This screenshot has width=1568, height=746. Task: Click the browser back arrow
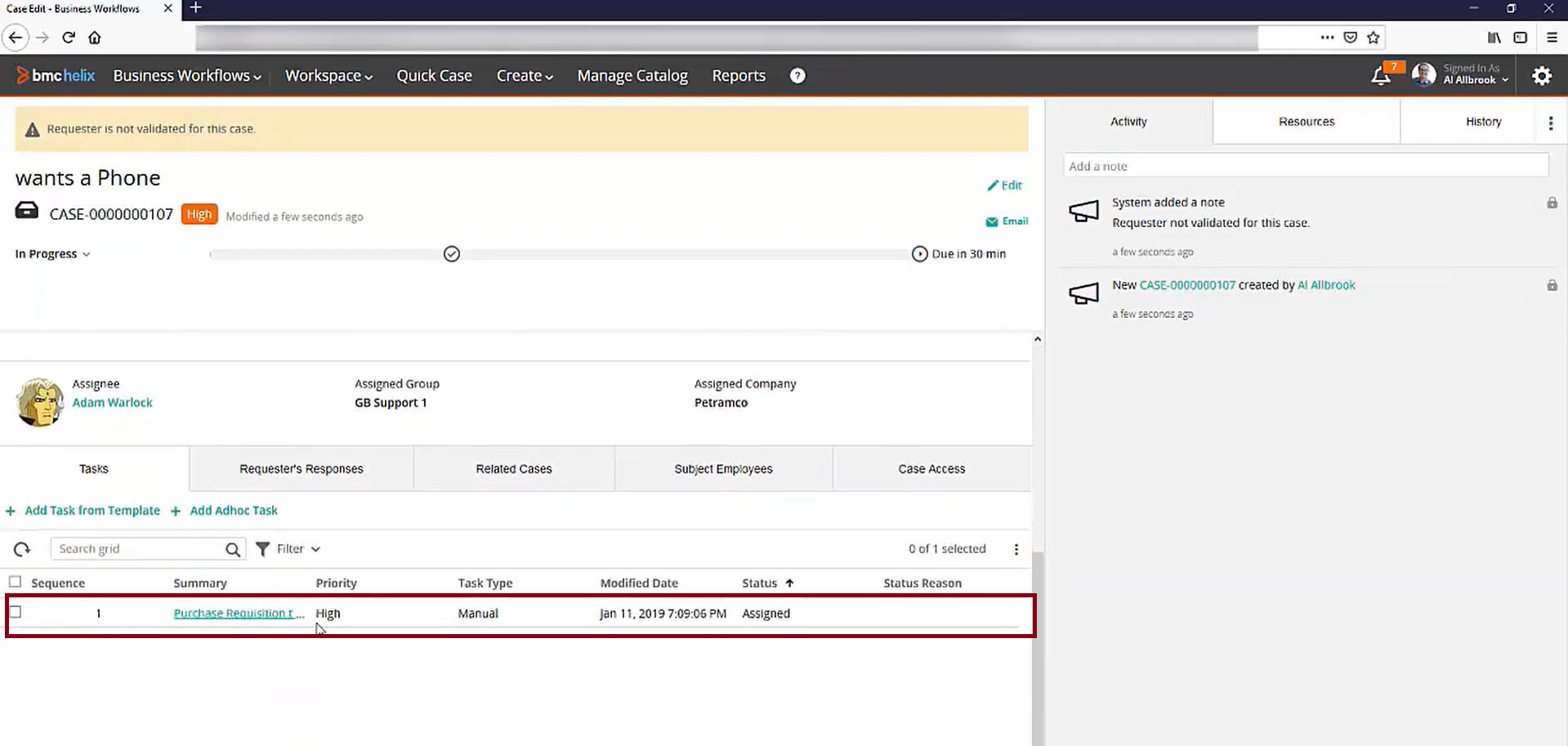[x=16, y=38]
